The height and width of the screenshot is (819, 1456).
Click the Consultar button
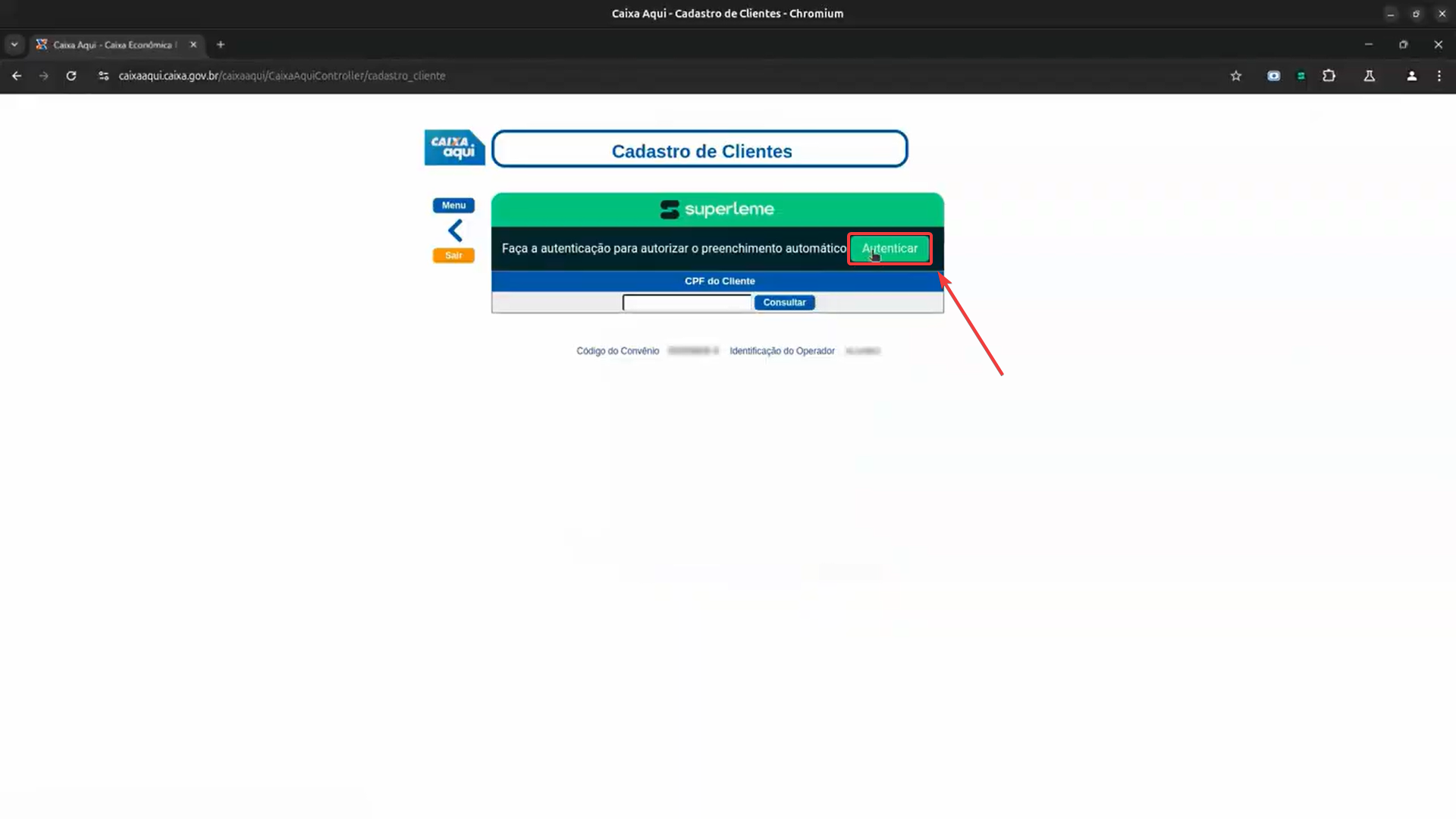[x=784, y=303]
